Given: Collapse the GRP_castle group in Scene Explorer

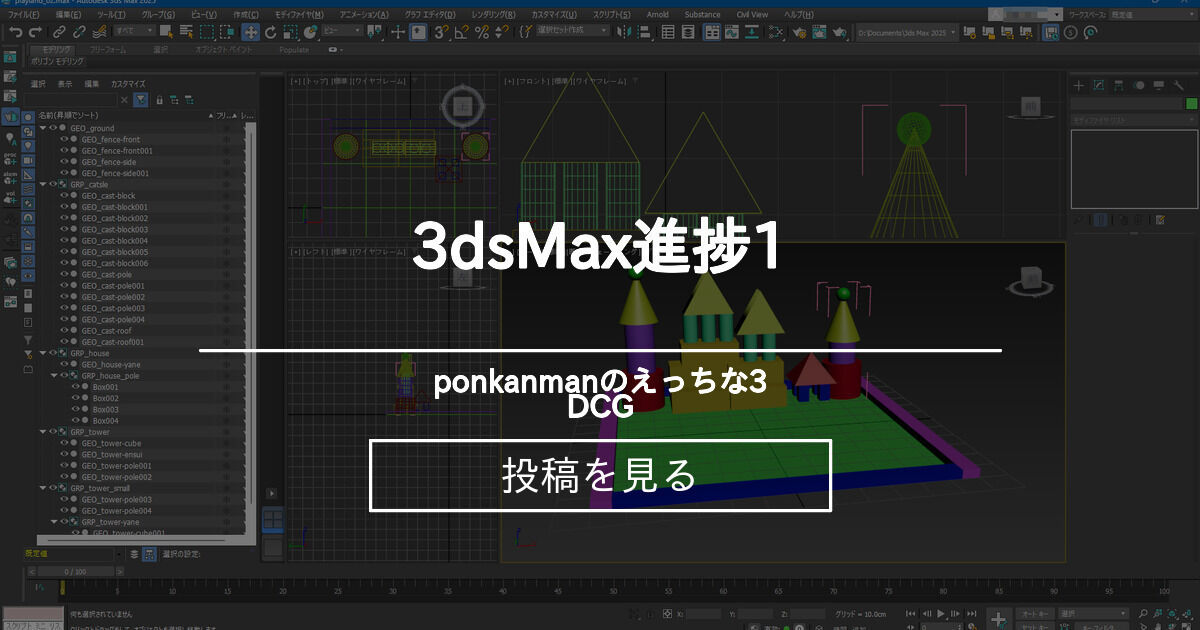Looking at the screenshot, I should (44, 184).
